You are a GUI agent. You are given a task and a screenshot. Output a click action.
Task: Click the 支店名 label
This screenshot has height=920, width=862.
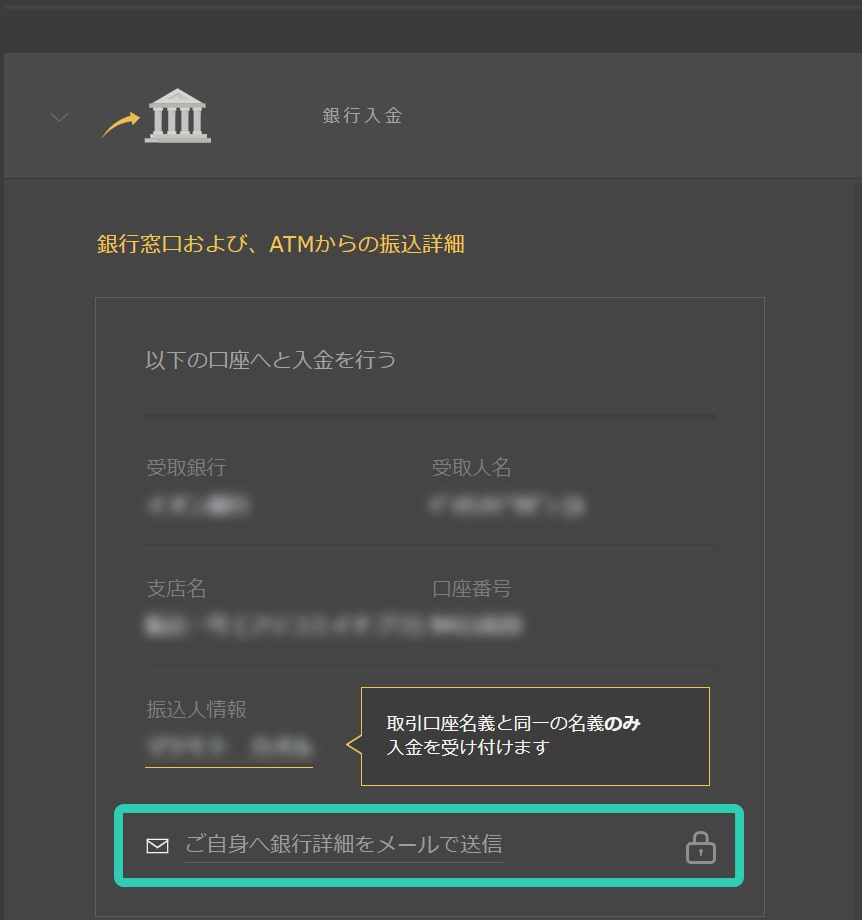point(176,588)
